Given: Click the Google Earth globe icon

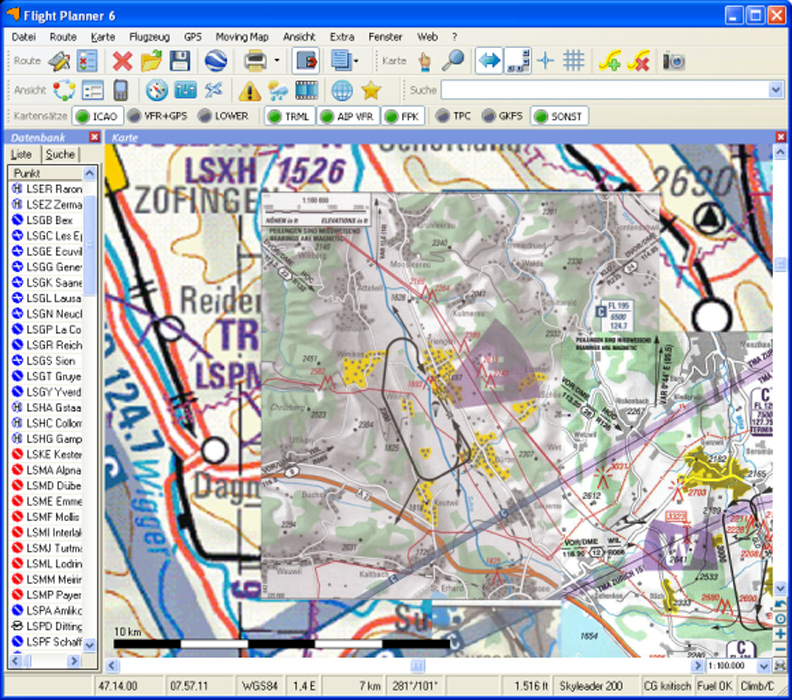Looking at the screenshot, I should [216, 61].
